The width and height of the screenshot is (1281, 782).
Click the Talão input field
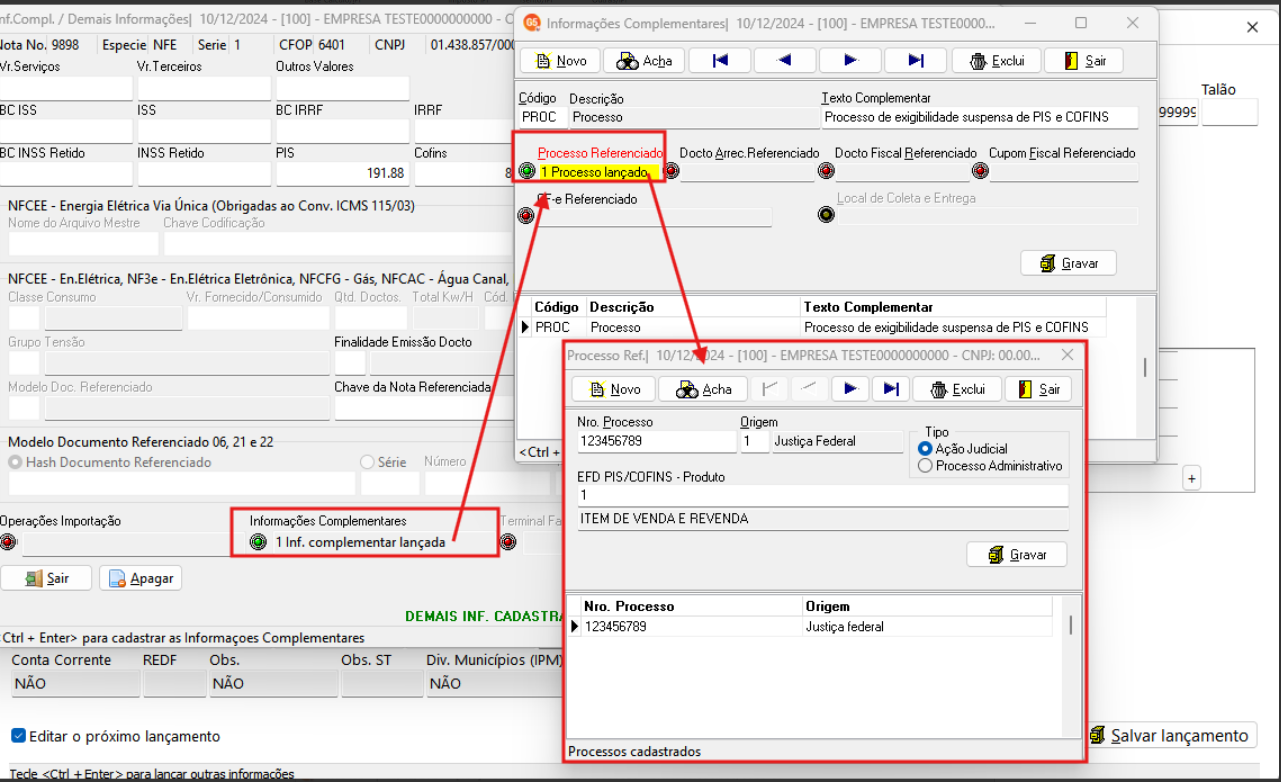1229,113
